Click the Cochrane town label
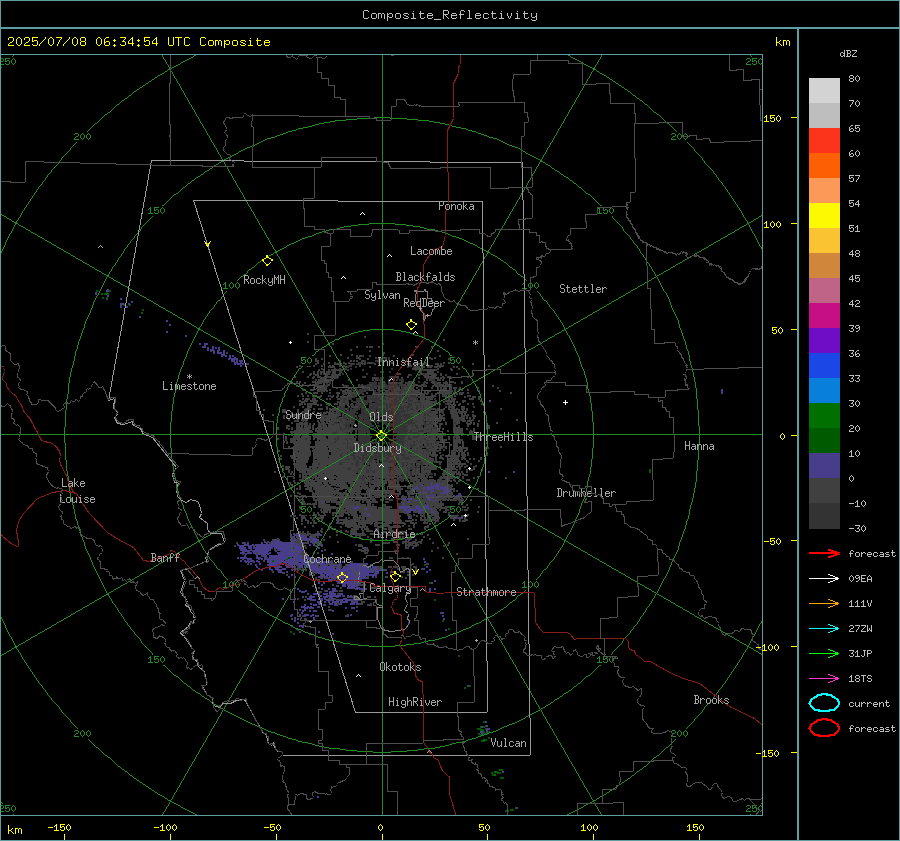 [x=327, y=559]
